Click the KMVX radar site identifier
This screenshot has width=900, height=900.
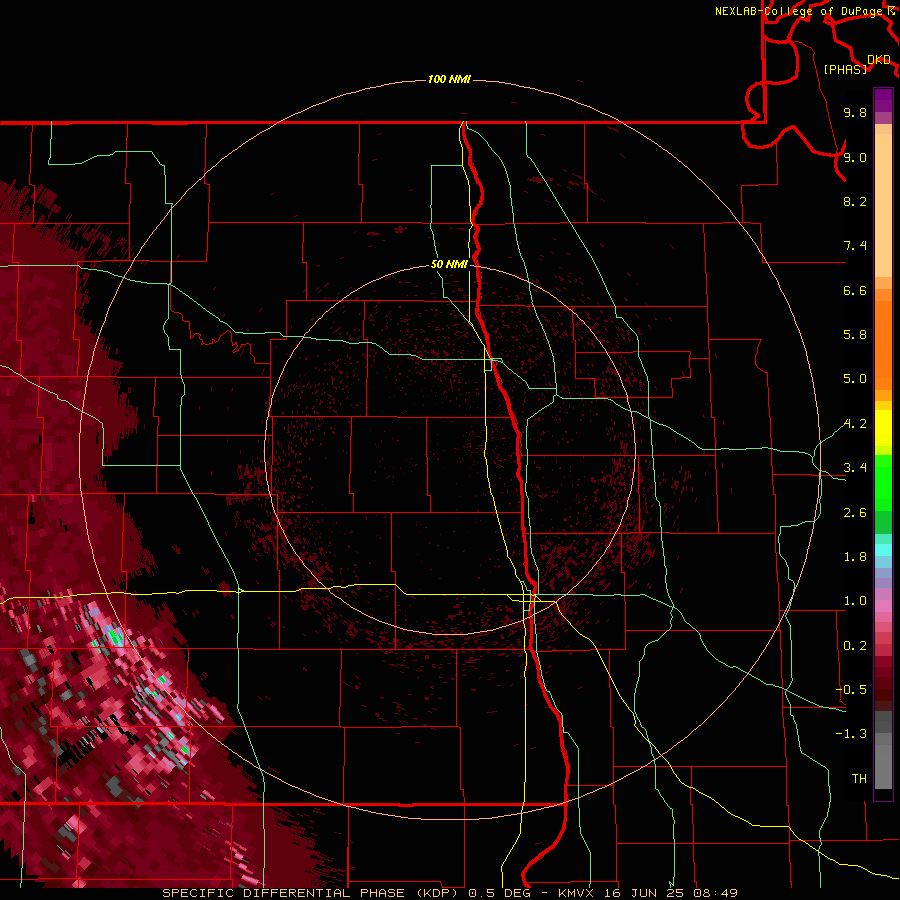[576, 893]
